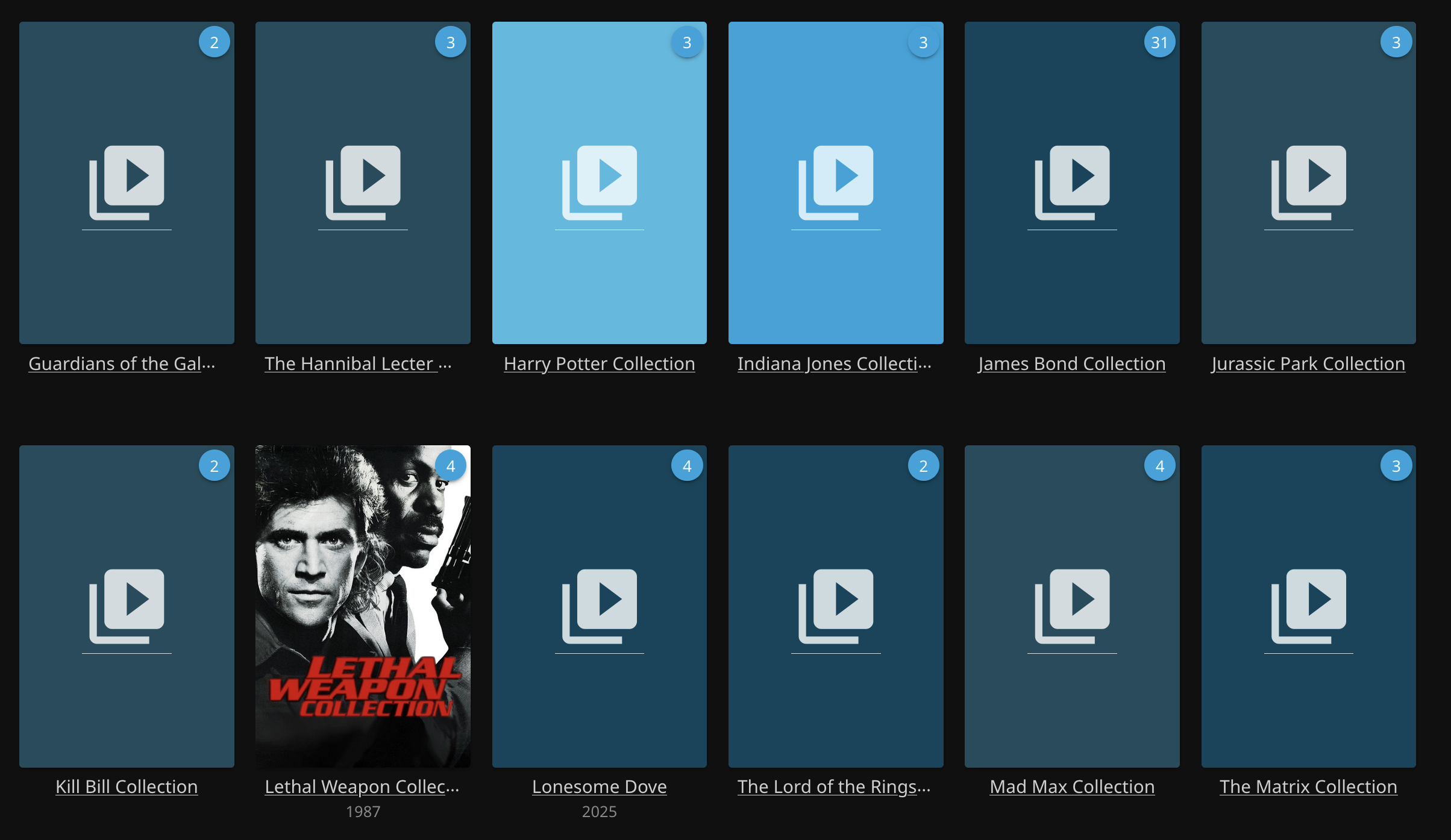The image size is (1451, 840).
Task: Click the Kill Bill collection play icon
Action: click(x=127, y=606)
